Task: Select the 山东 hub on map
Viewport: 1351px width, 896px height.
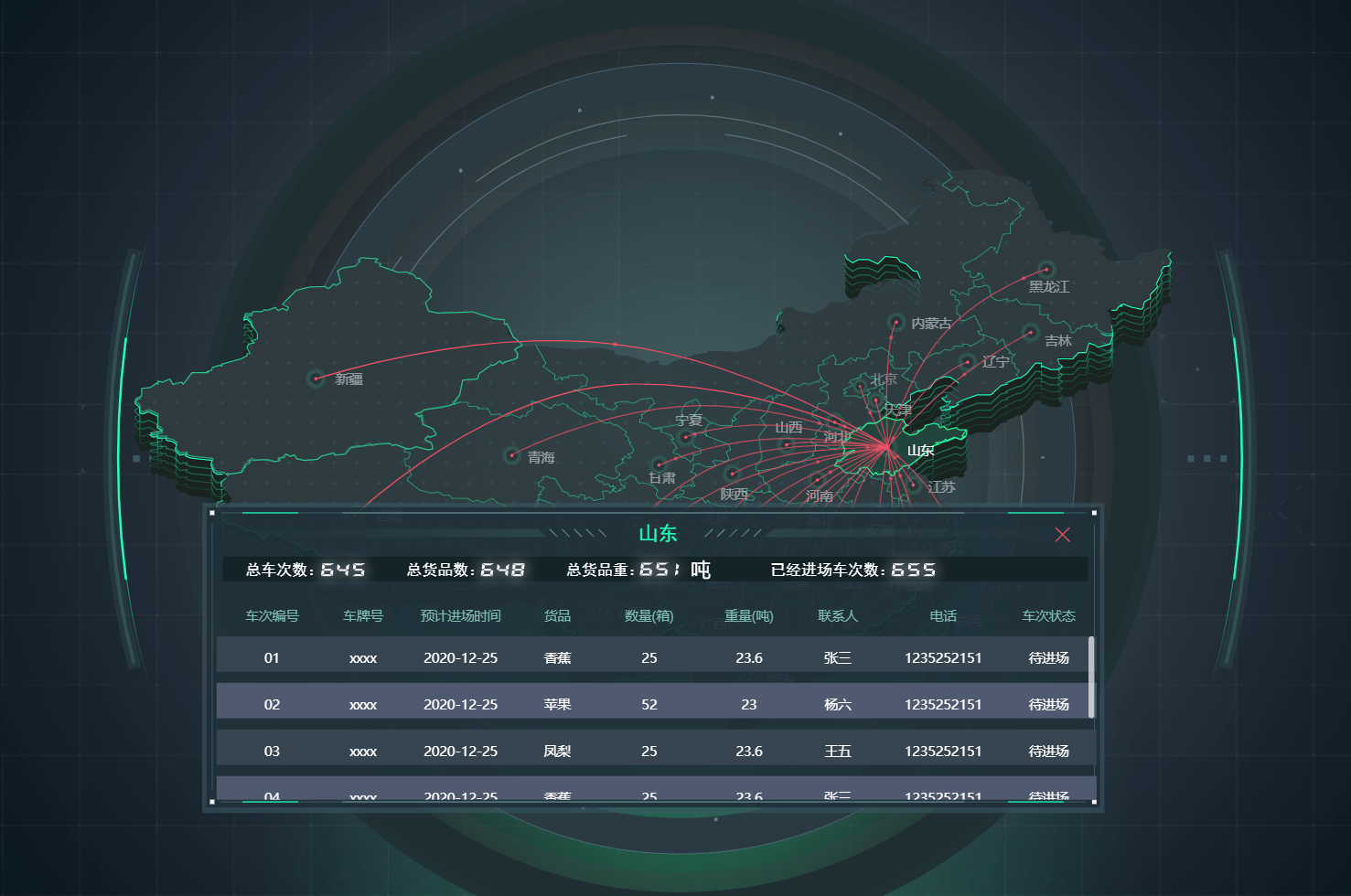Action: coord(885,447)
